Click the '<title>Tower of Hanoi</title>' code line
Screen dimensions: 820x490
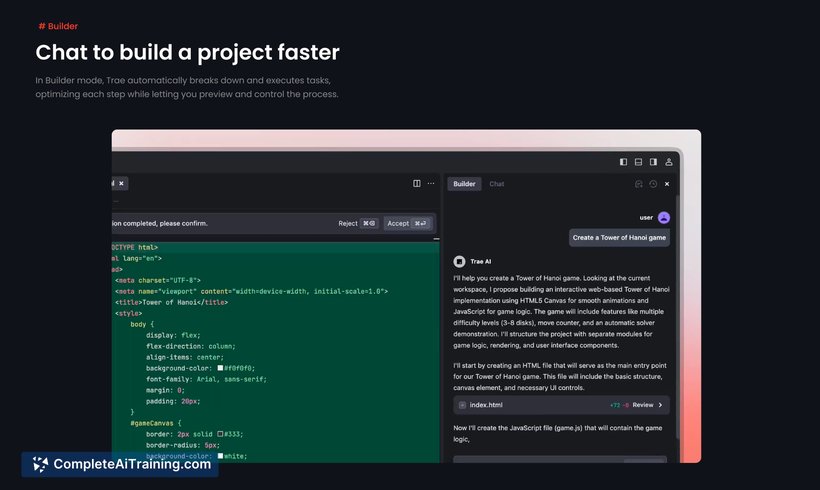[172, 302]
